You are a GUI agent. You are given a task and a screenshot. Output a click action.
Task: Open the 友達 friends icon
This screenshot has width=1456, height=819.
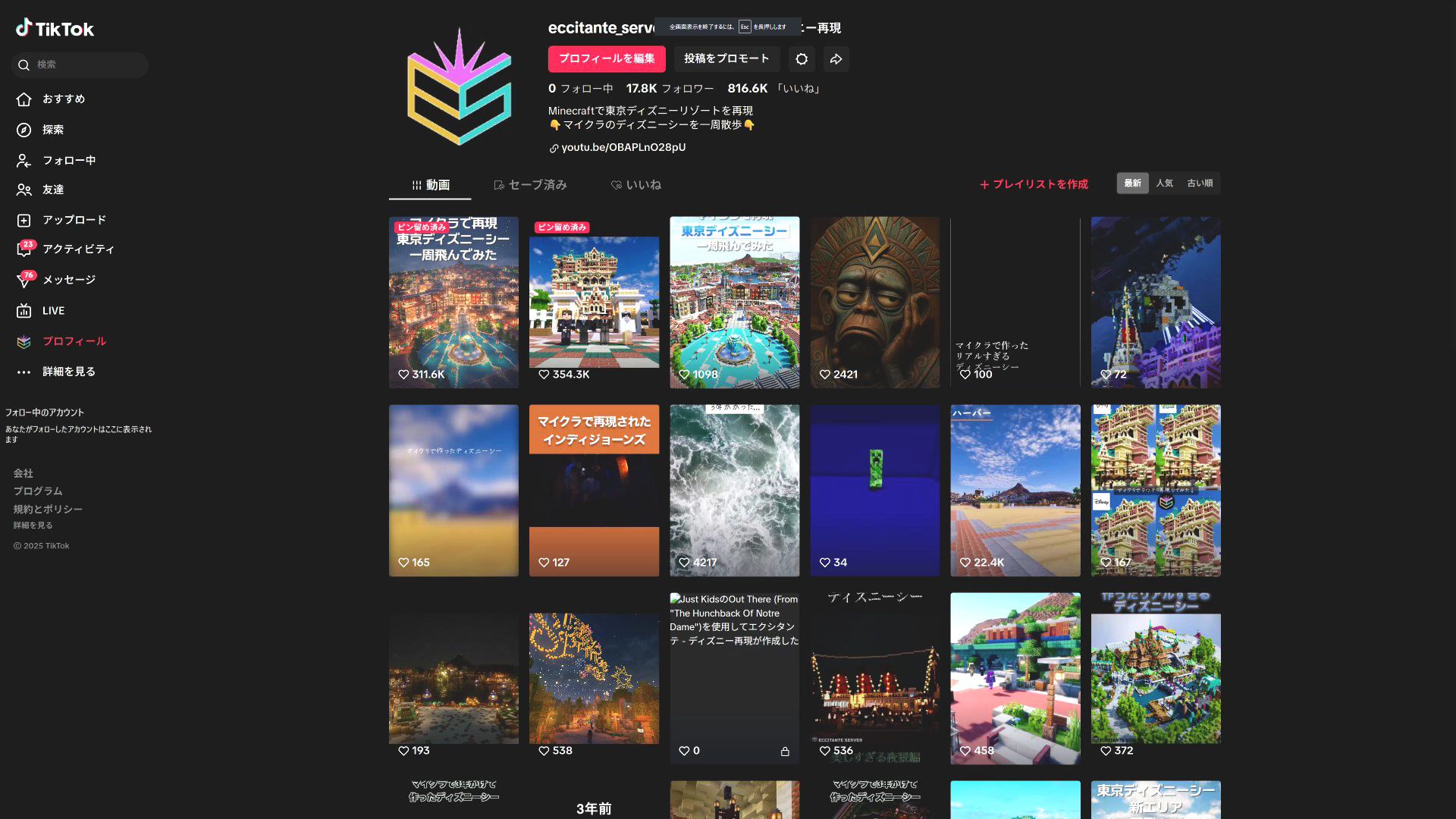[24, 190]
